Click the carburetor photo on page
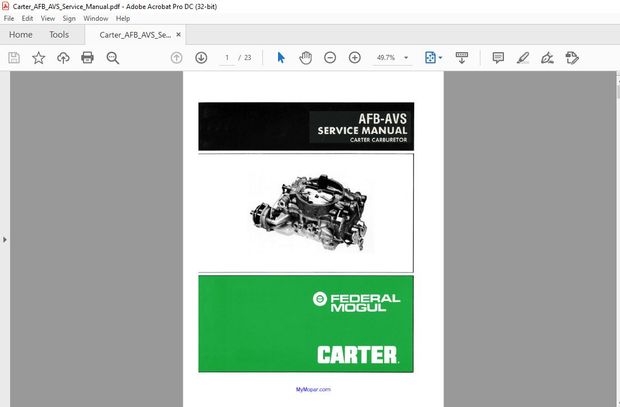 coord(310,212)
